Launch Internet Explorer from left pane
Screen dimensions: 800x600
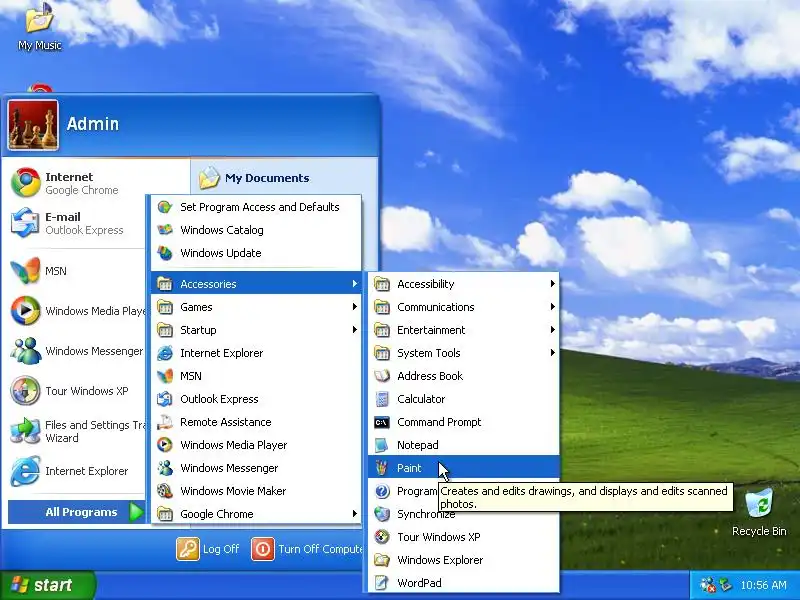tap(77, 471)
